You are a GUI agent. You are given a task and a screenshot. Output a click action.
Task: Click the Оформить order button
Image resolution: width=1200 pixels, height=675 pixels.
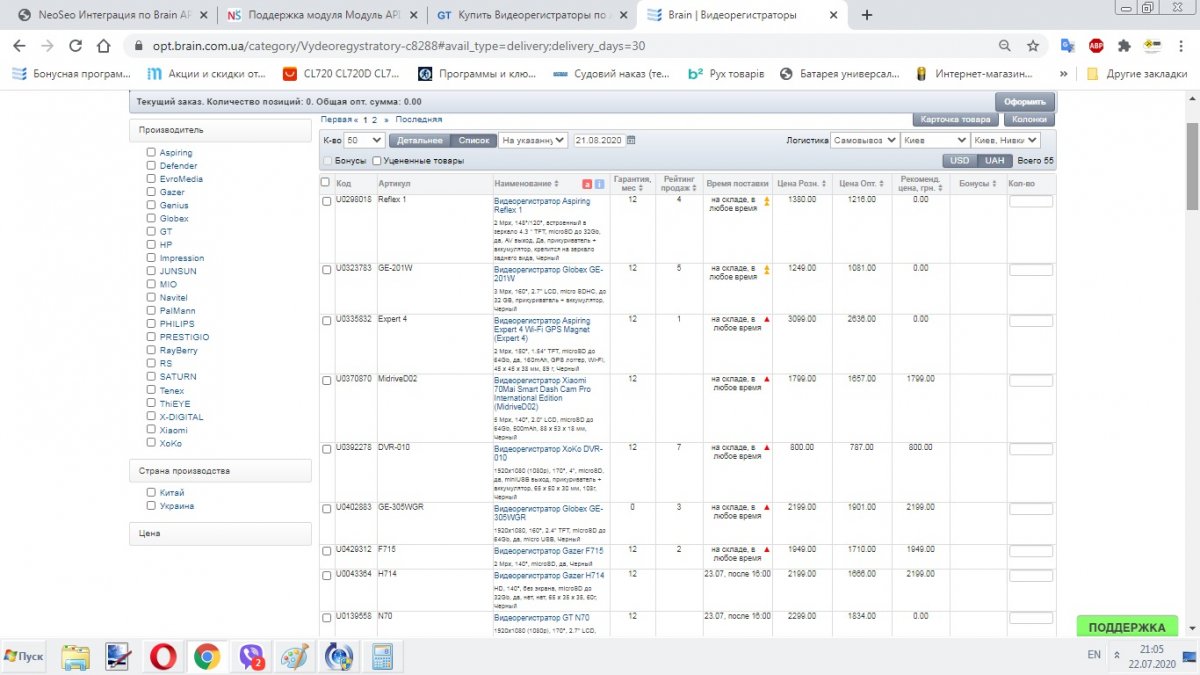1025,102
